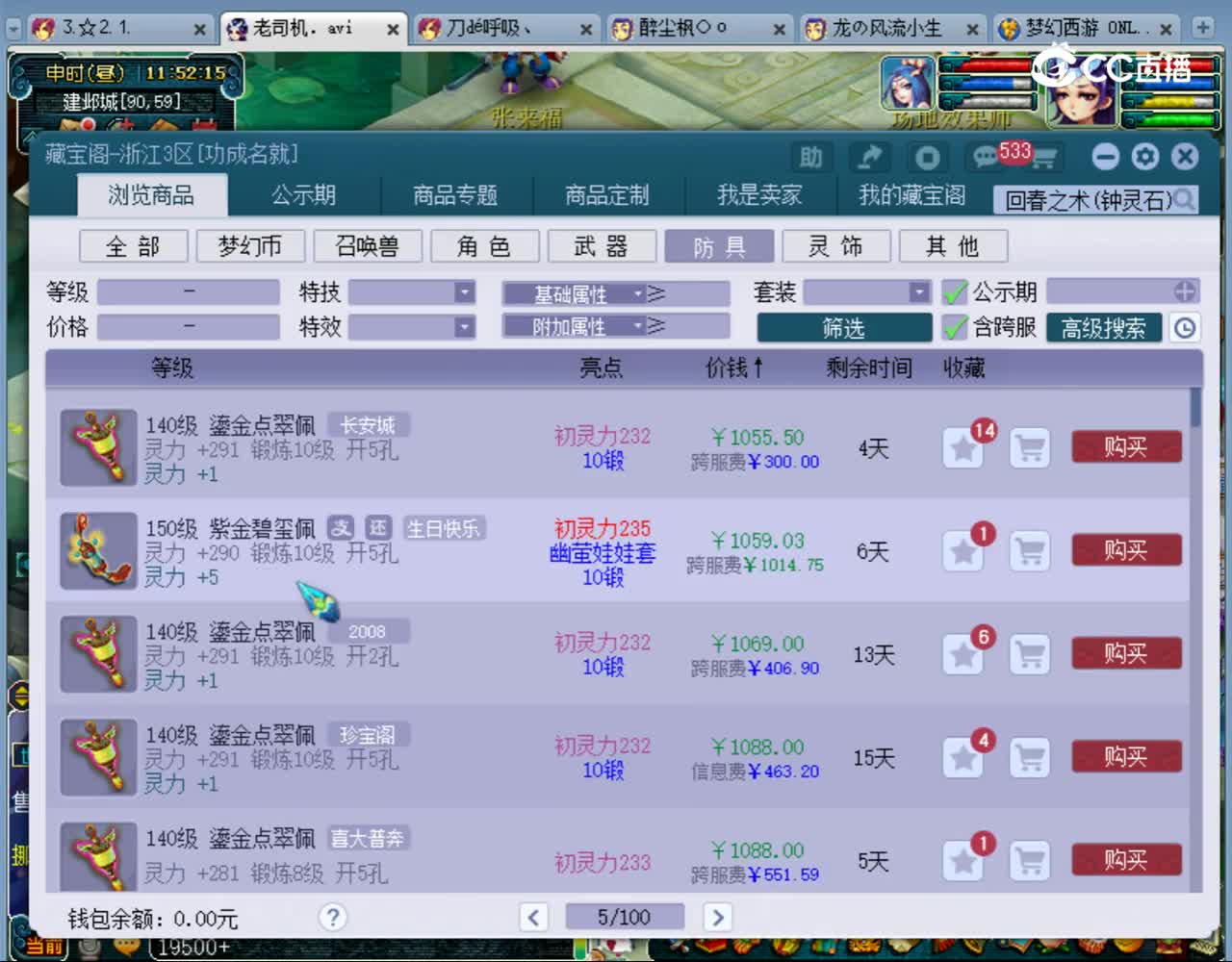
Task: Toggle the 公示期 checkbox
Action: [954, 291]
